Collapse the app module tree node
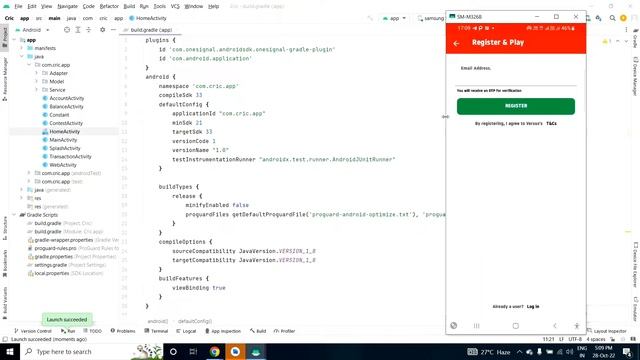This screenshot has height=360, width=640. click(15, 40)
